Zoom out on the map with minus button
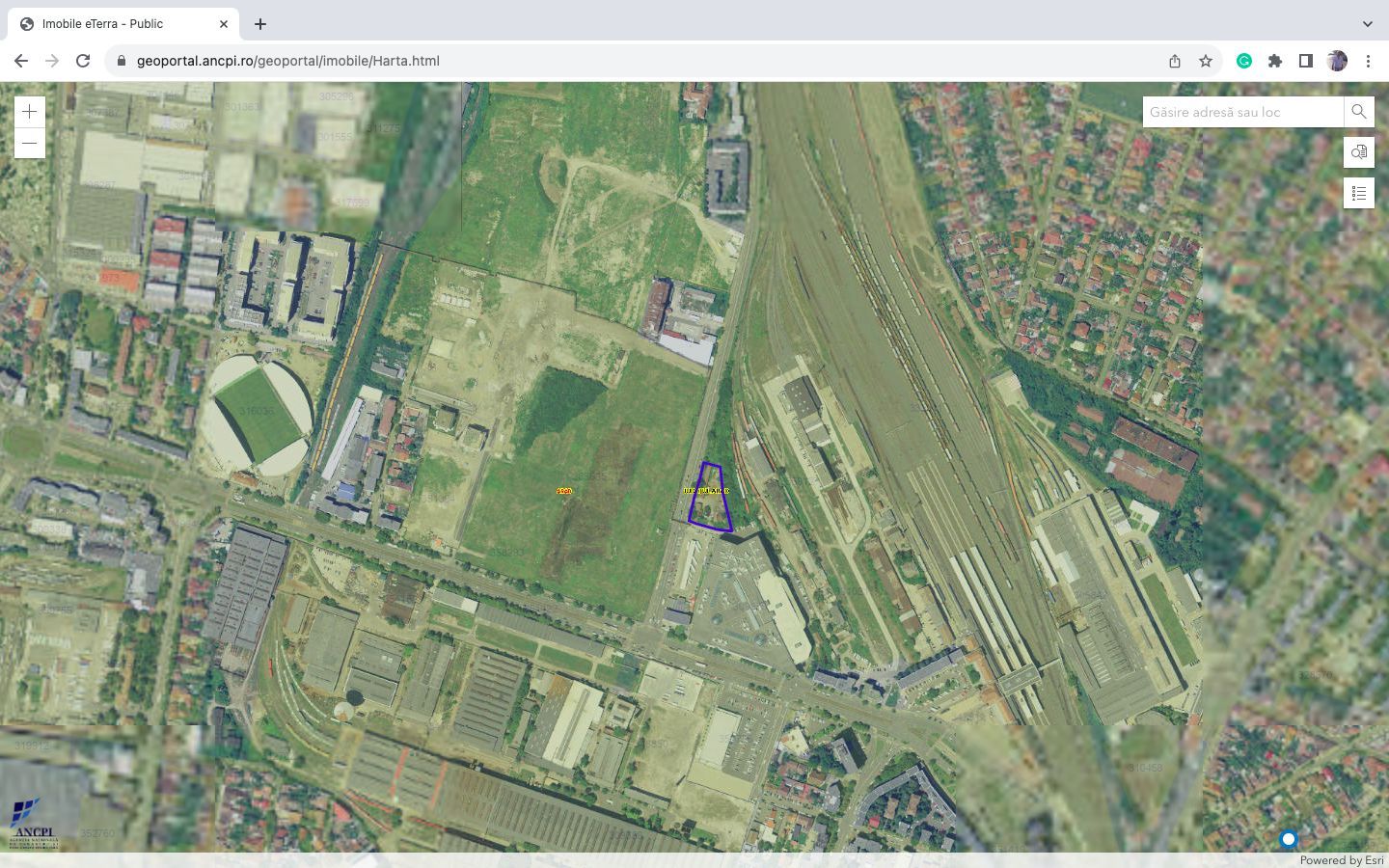1389x868 pixels. click(29, 143)
